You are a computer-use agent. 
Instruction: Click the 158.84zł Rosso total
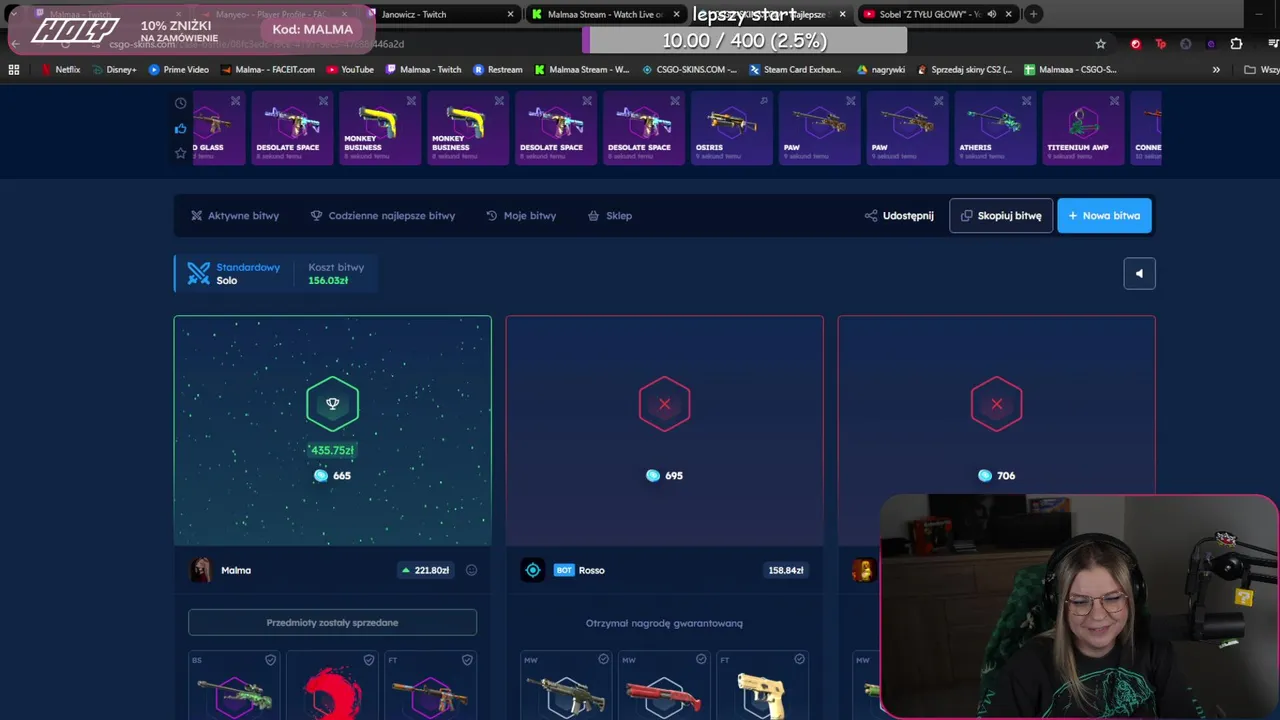[x=786, y=571]
